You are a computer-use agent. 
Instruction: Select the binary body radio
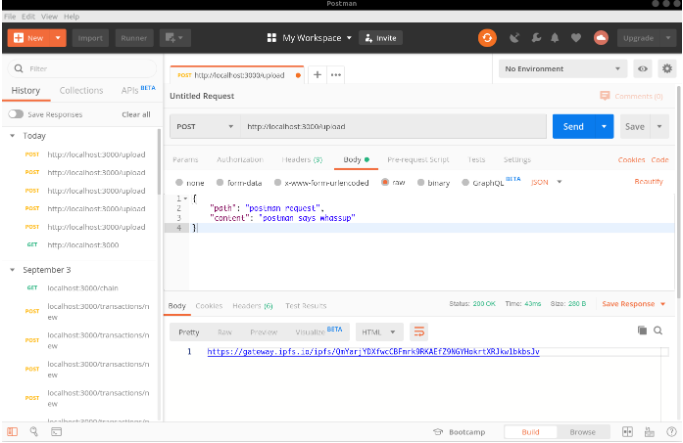[x=420, y=183]
